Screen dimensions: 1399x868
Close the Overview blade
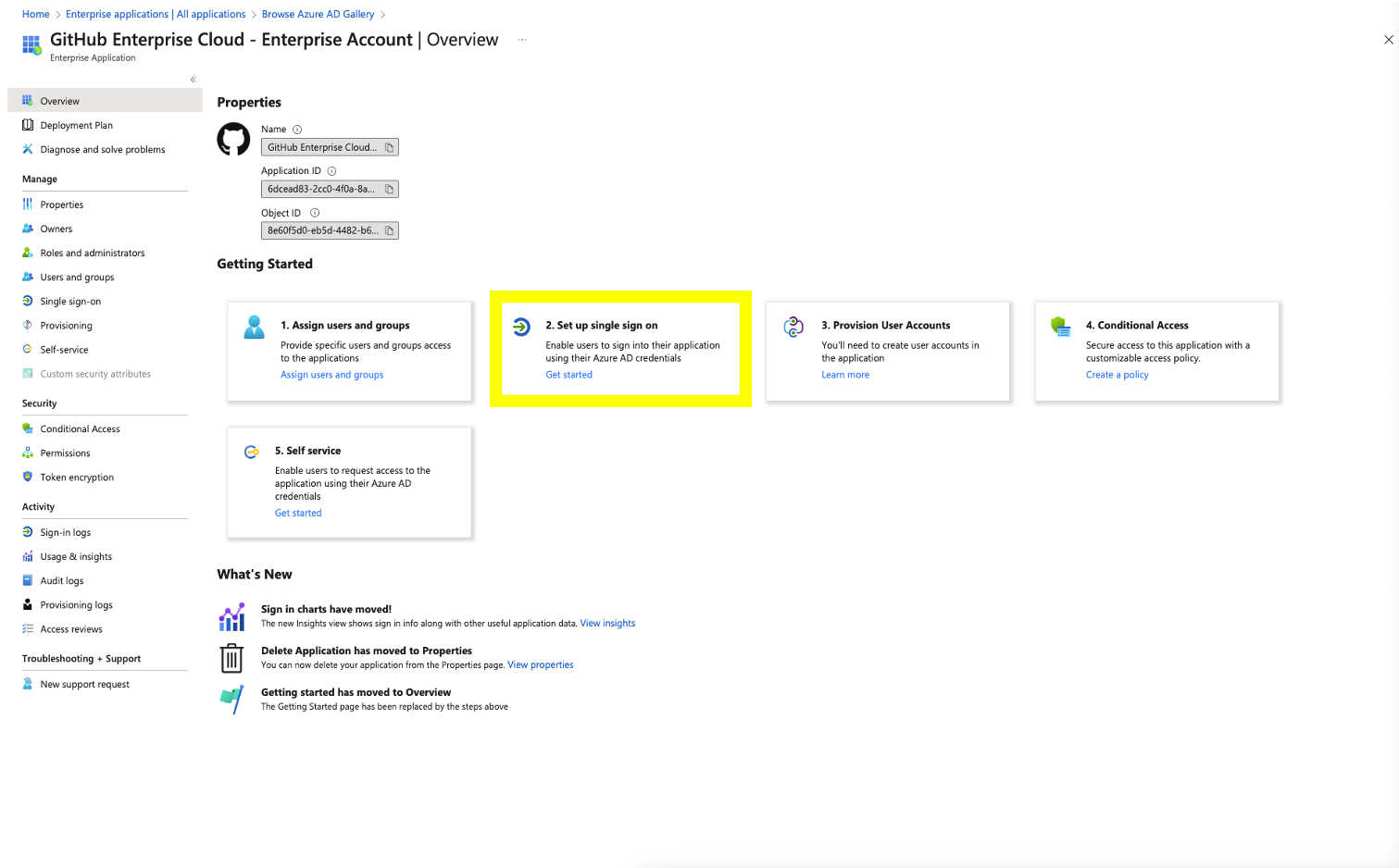click(1388, 40)
